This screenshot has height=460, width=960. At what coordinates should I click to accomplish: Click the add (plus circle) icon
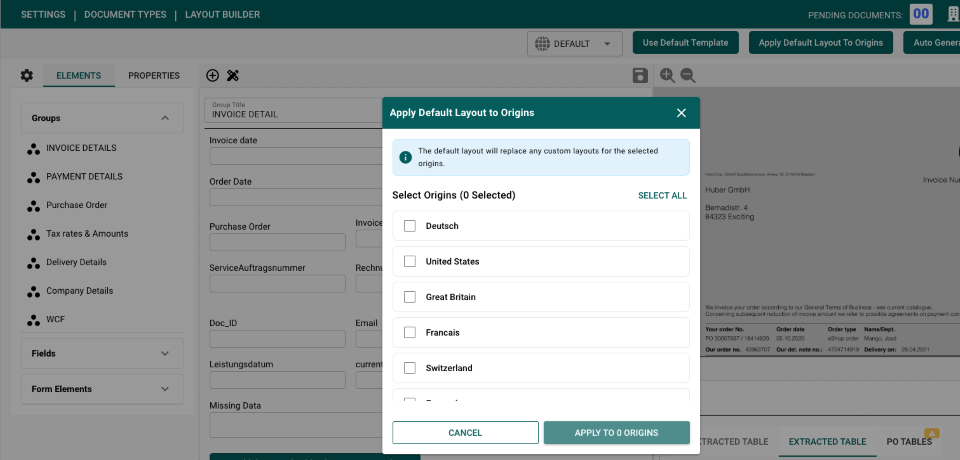tap(212, 75)
